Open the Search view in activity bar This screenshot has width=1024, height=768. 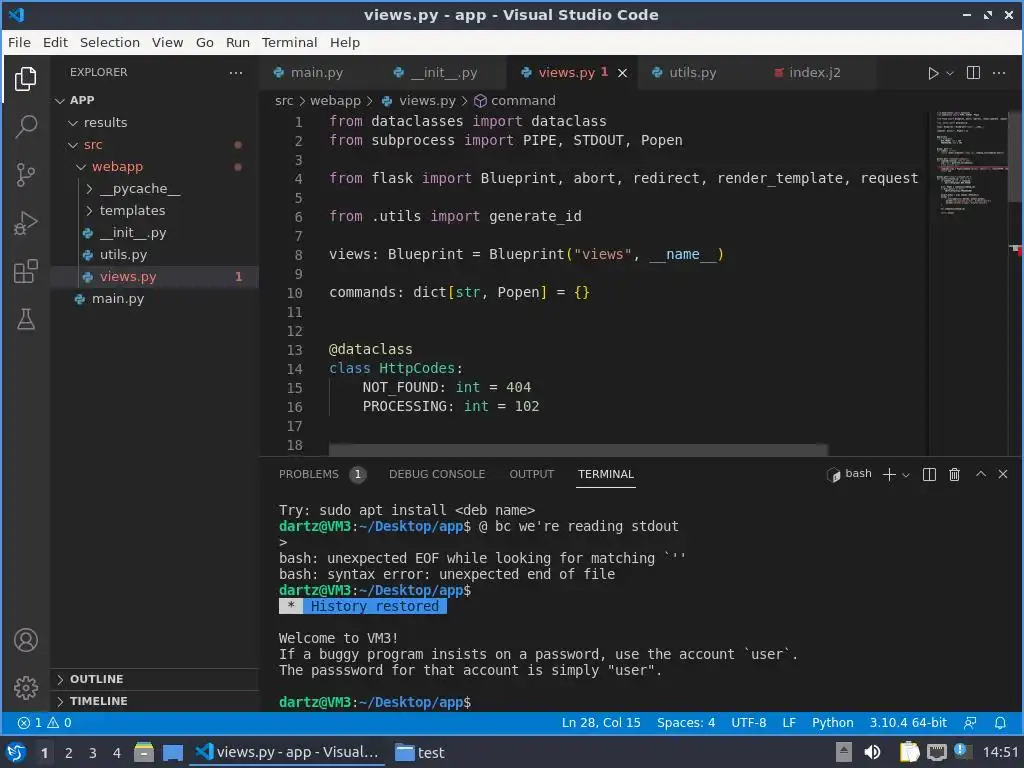[25, 127]
